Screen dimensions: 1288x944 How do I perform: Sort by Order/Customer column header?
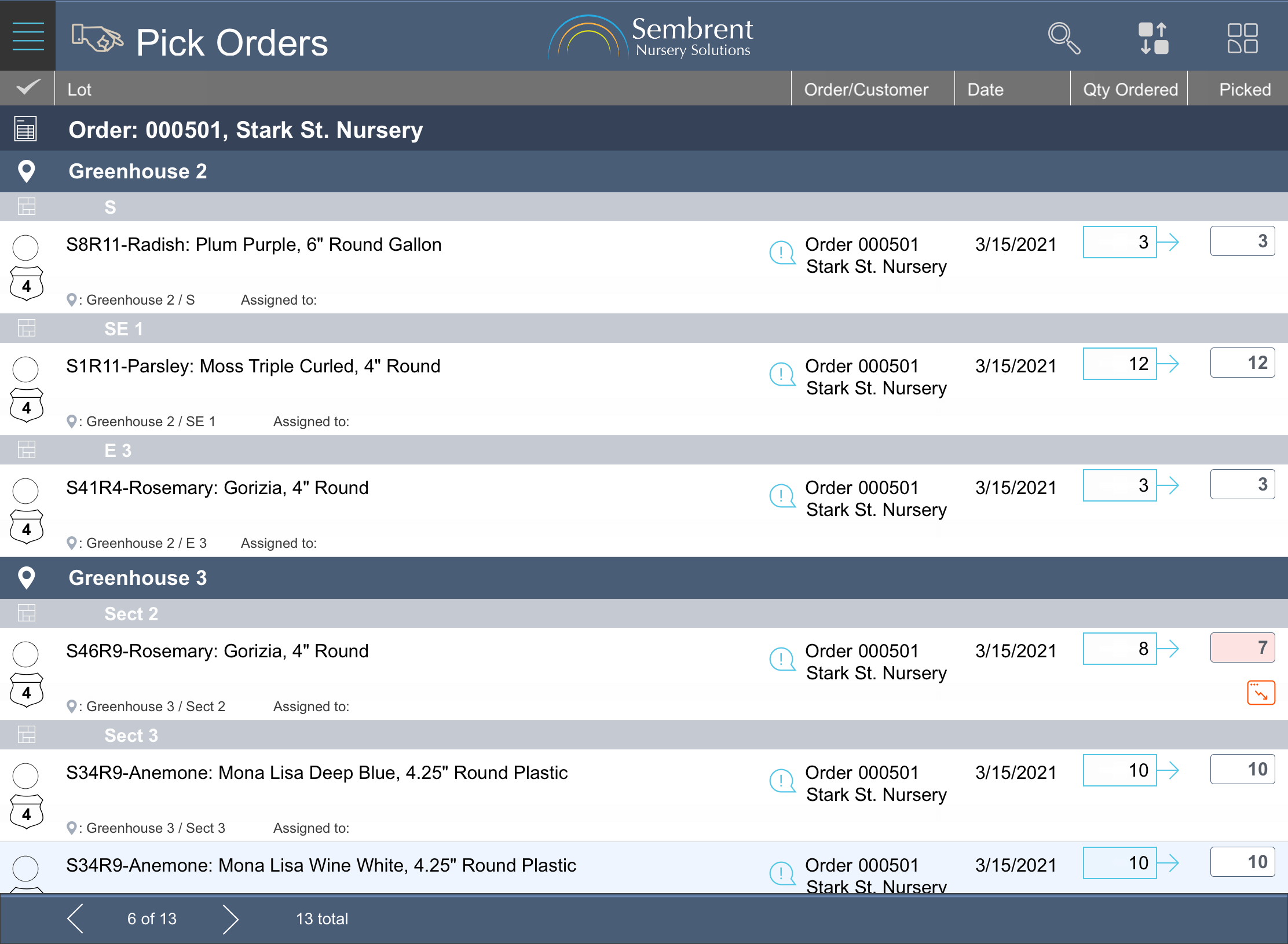866,89
